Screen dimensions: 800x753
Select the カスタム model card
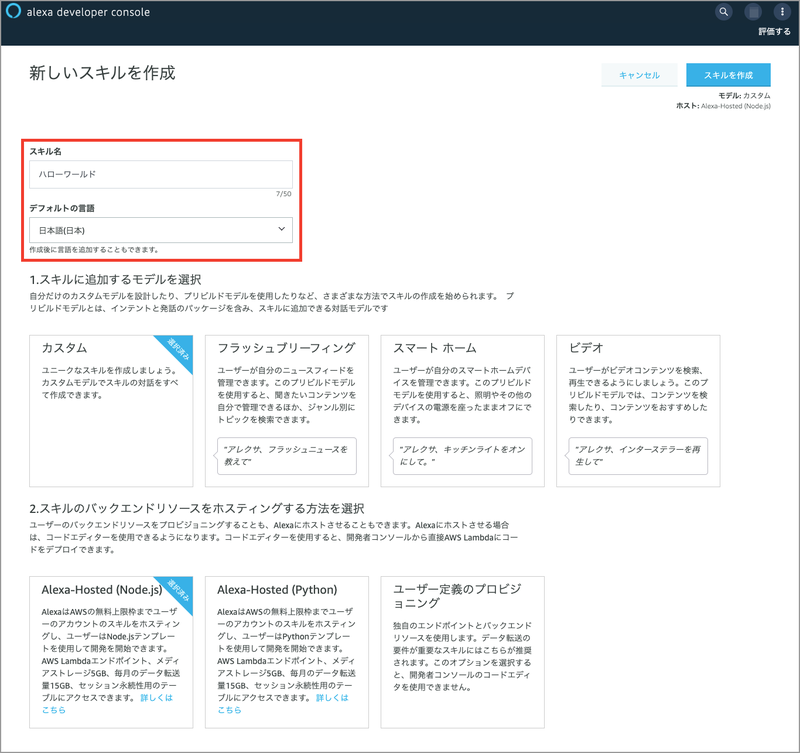click(x=111, y=411)
